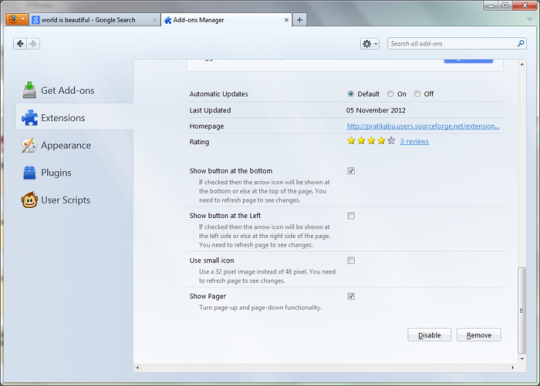Close the Add-ons Manager tab
Viewport: 540px width, 386px height.
click(286, 20)
